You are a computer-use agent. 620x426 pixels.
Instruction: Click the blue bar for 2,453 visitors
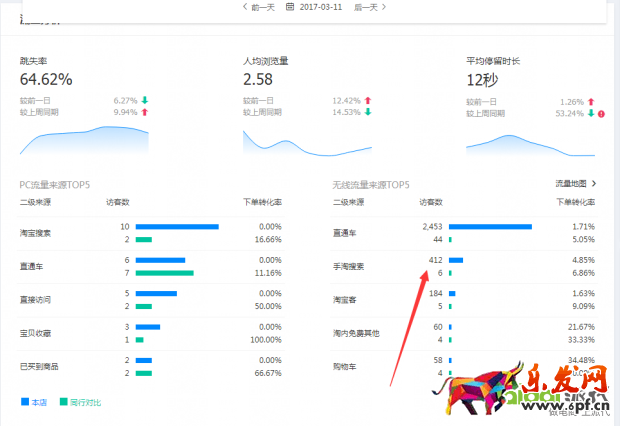pyautogui.click(x=490, y=227)
